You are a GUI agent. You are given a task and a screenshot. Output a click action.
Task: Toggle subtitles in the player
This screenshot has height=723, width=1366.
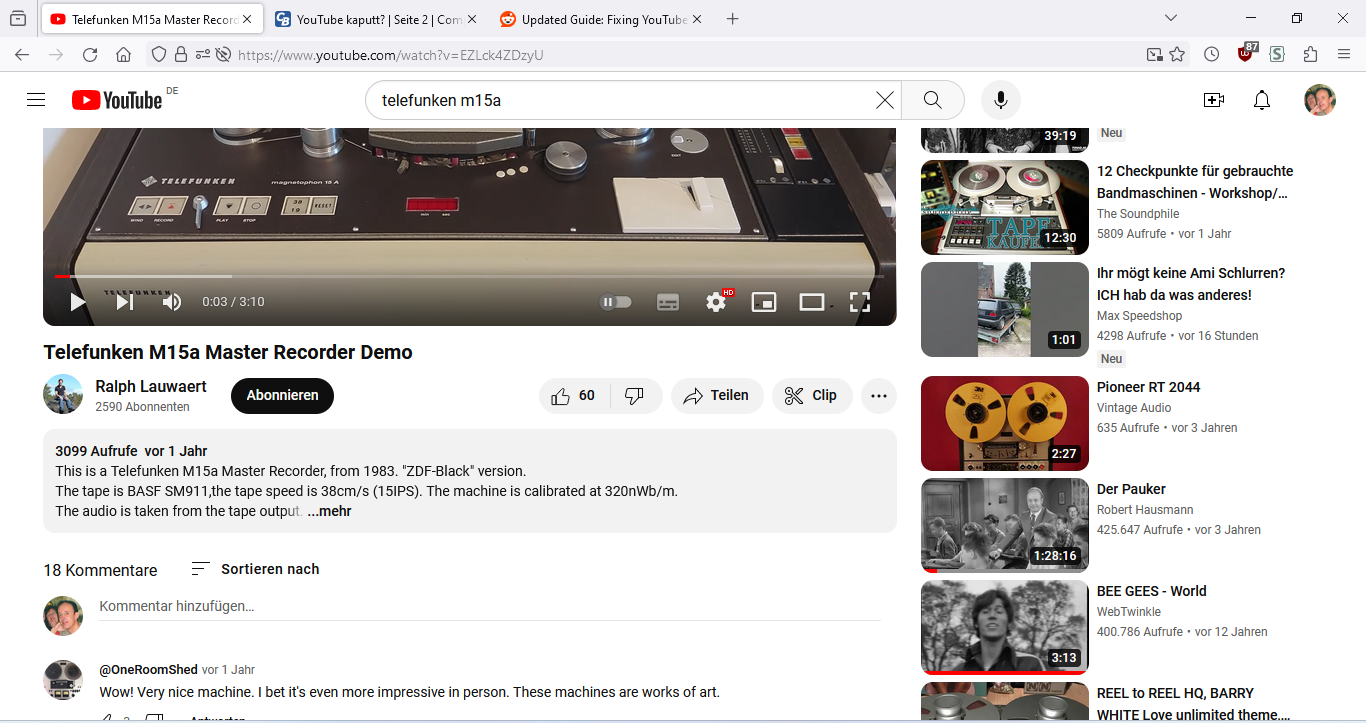668,302
